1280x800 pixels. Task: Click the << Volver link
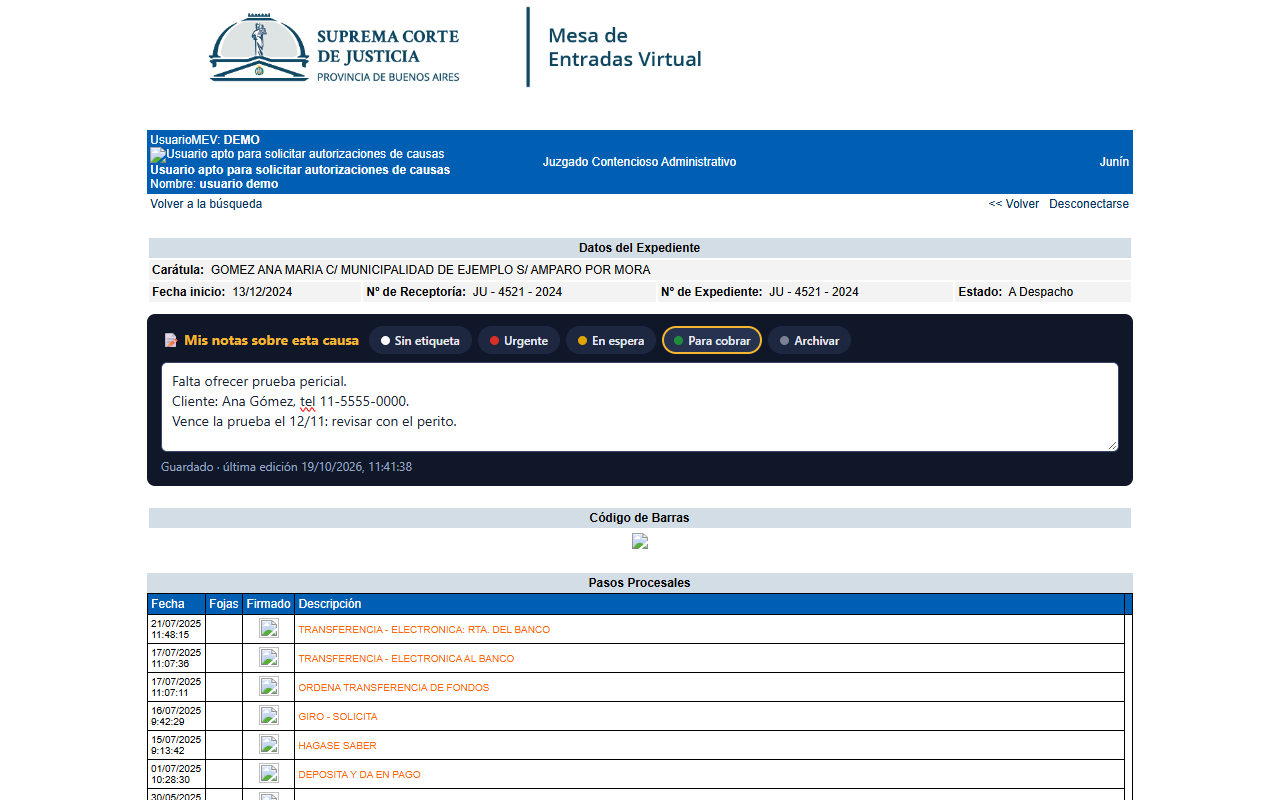point(1014,204)
